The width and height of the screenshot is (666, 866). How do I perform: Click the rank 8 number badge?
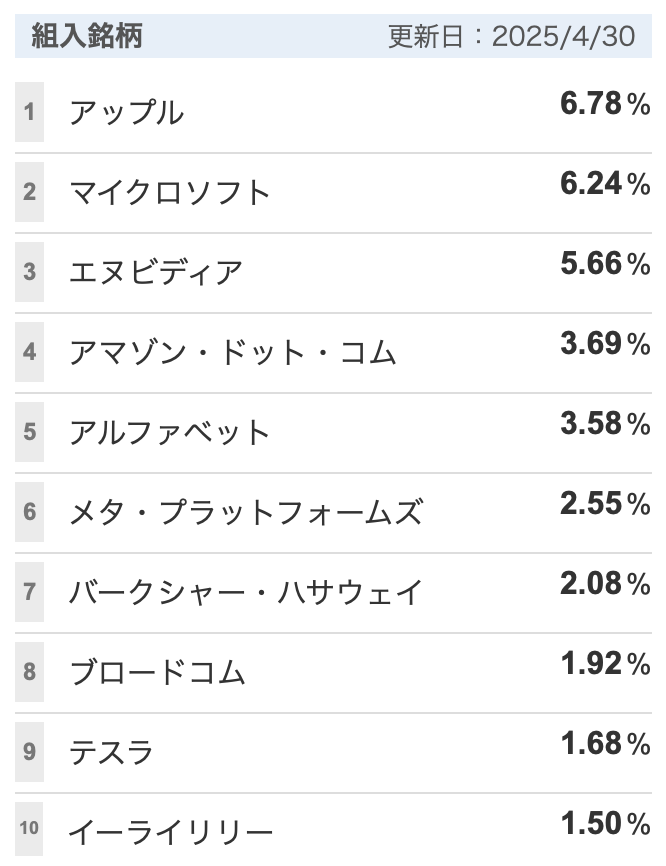tap(29, 672)
